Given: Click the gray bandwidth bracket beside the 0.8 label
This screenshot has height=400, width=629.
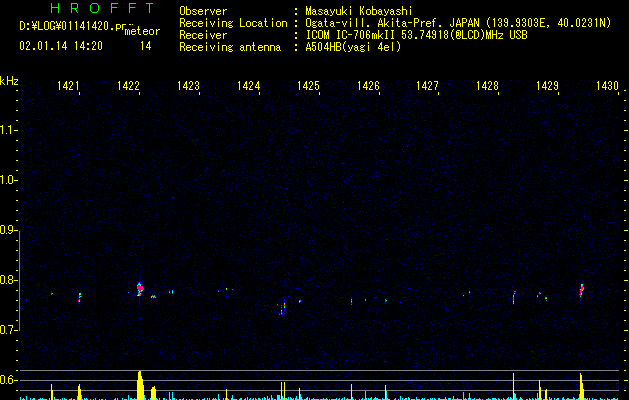Looking at the screenshot, I should (x=20, y=281).
